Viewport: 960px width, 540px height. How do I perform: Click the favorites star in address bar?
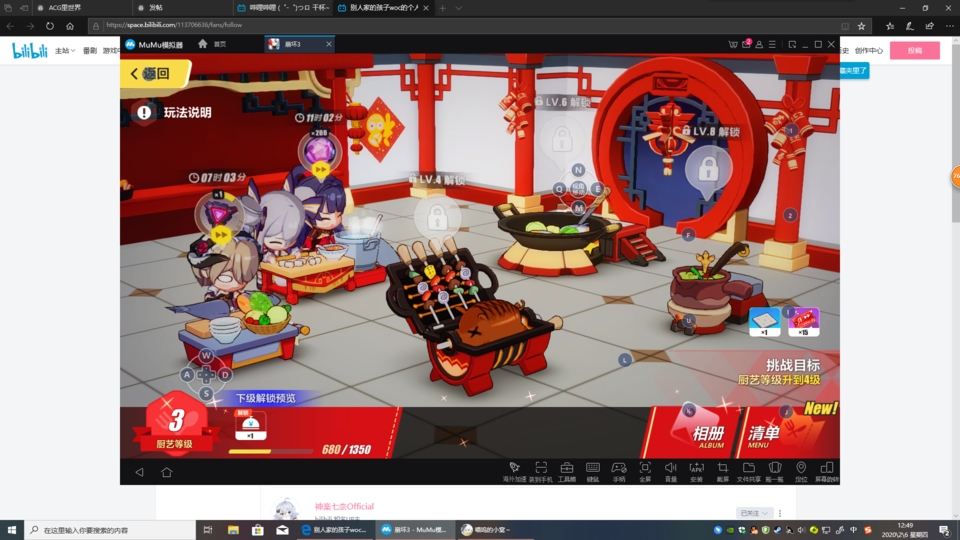pos(861,26)
